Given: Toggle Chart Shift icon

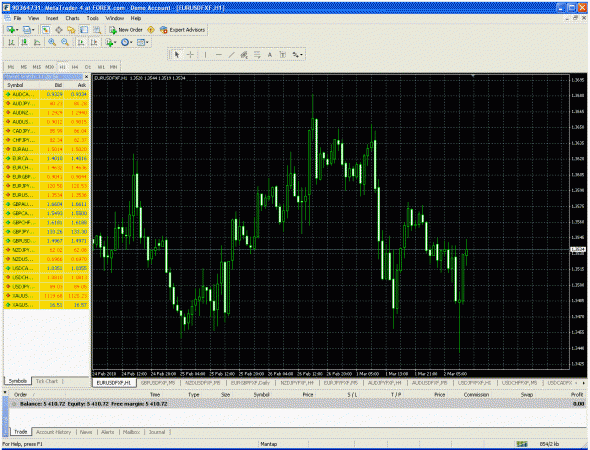Looking at the screenshot, I should click(x=94, y=43).
